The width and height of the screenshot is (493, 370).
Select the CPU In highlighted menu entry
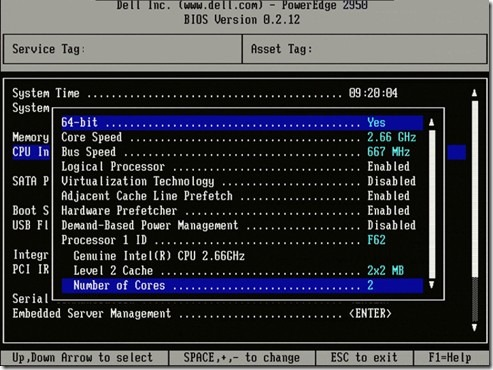(31, 152)
